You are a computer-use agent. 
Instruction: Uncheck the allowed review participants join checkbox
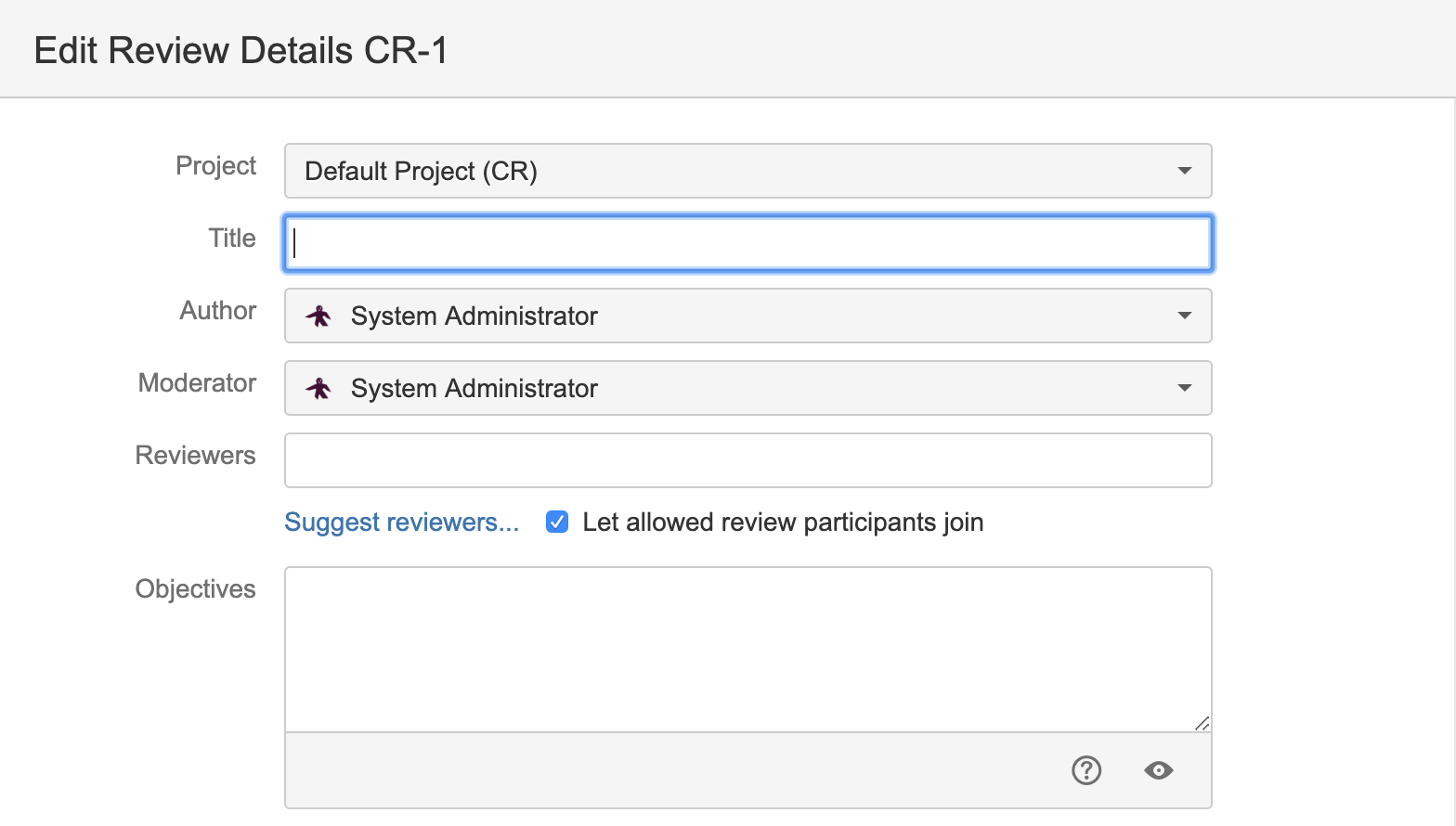(x=557, y=522)
